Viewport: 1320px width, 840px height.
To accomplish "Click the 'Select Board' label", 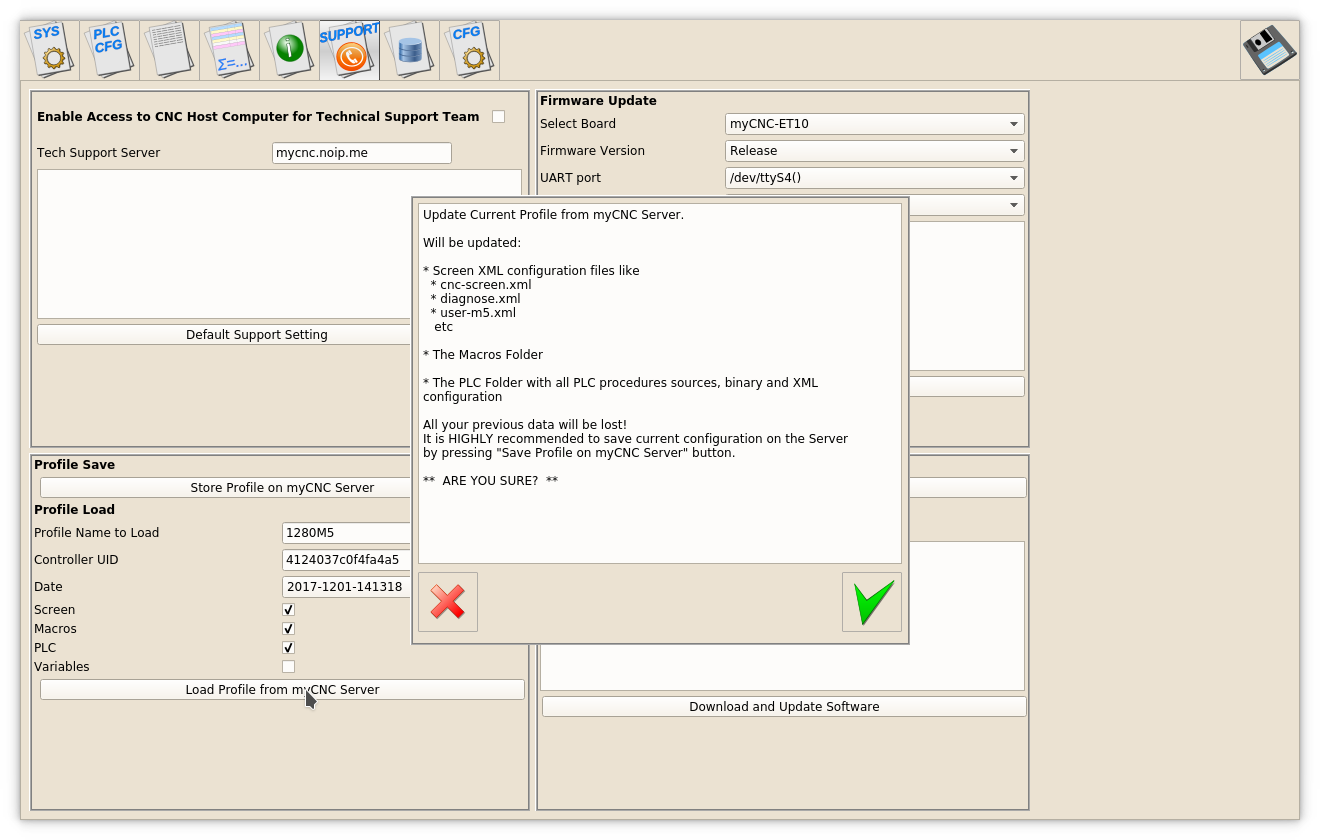I will (578, 124).
